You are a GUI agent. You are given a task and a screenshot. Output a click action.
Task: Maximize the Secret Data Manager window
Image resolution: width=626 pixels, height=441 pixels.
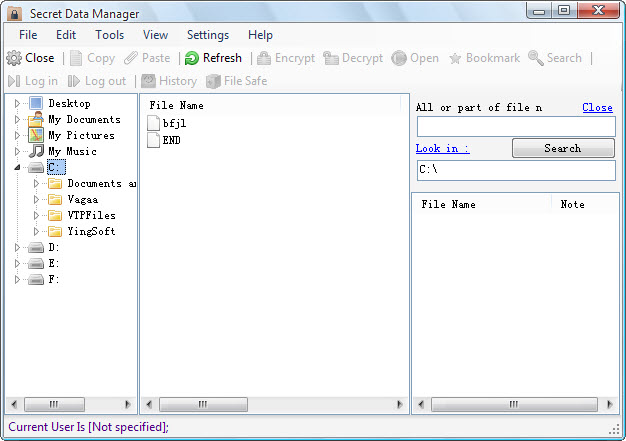click(x=563, y=10)
